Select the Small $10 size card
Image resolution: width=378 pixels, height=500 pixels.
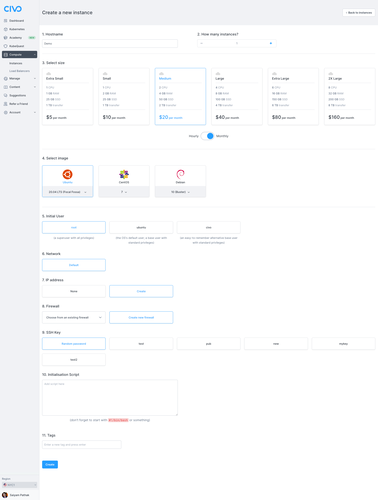click(124, 97)
